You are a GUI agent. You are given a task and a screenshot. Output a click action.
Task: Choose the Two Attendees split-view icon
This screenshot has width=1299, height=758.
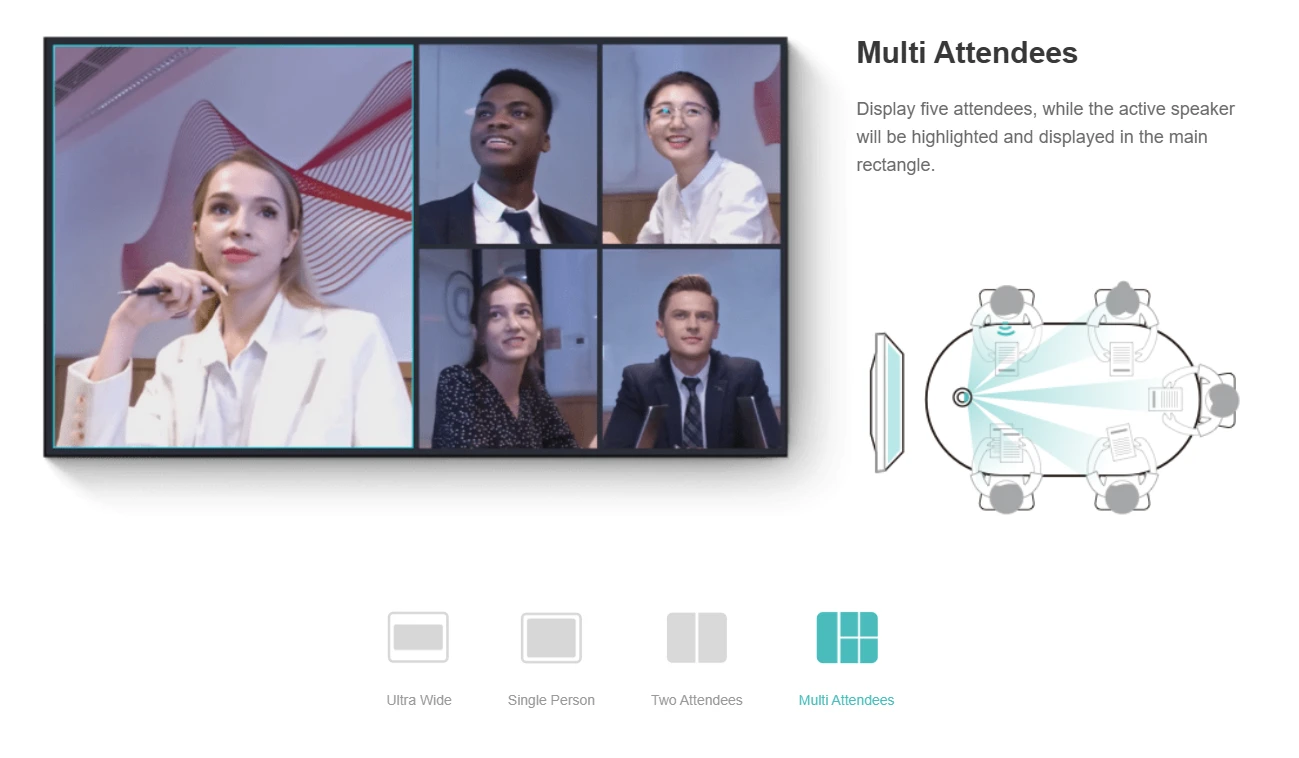tap(697, 637)
